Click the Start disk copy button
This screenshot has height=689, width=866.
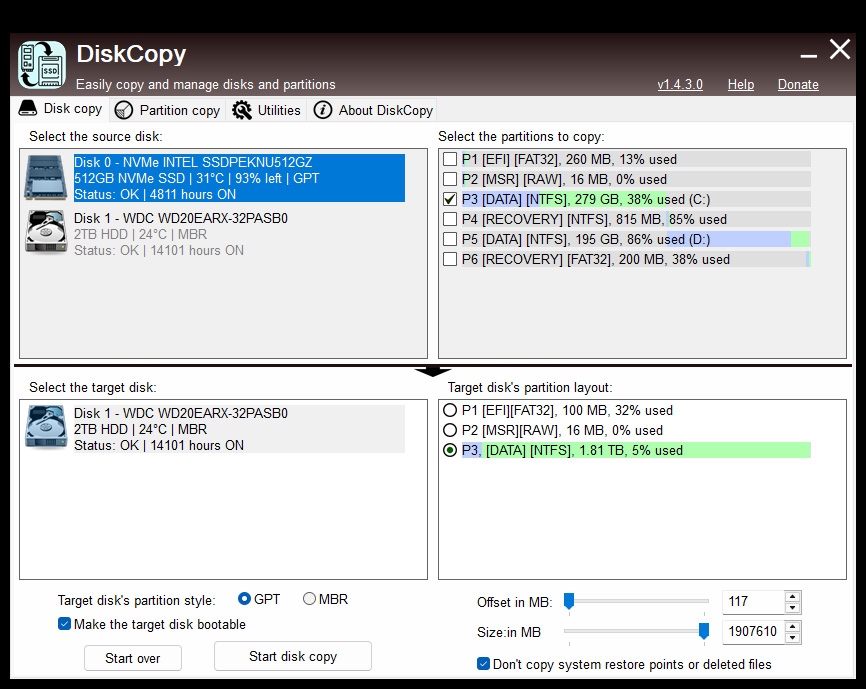(x=293, y=656)
